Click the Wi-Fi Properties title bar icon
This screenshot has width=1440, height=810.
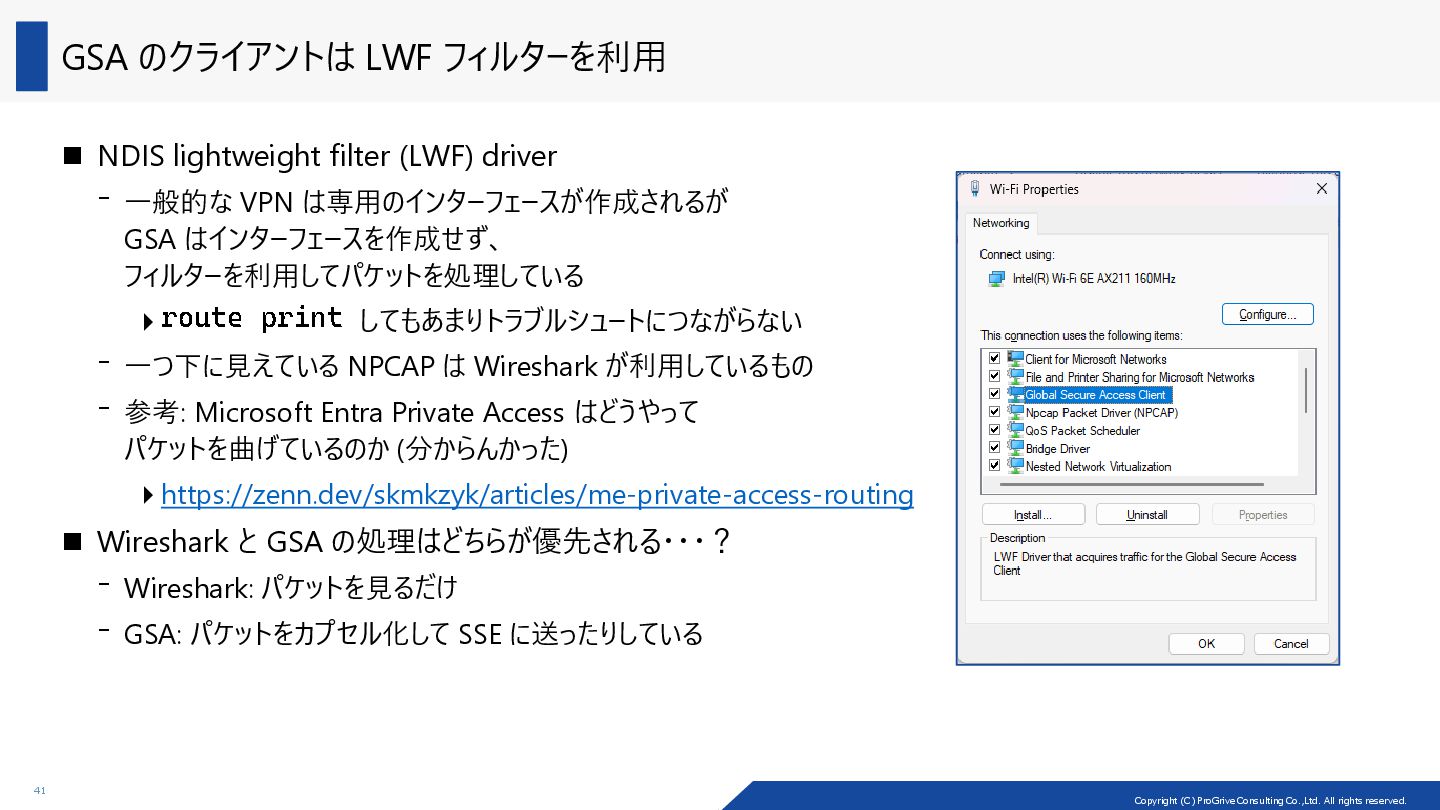[975, 188]
